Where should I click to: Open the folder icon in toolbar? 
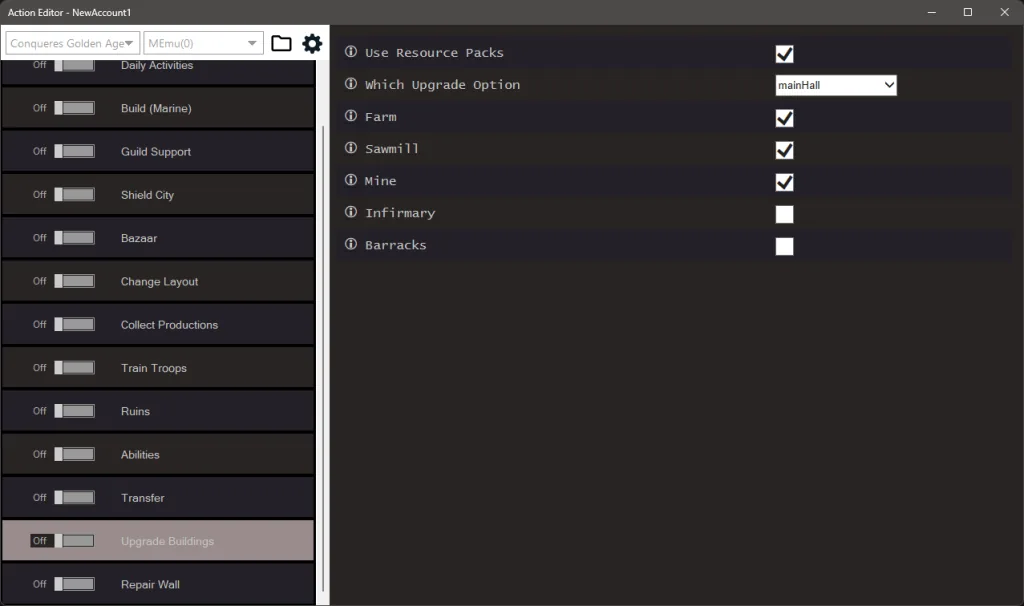281,43
